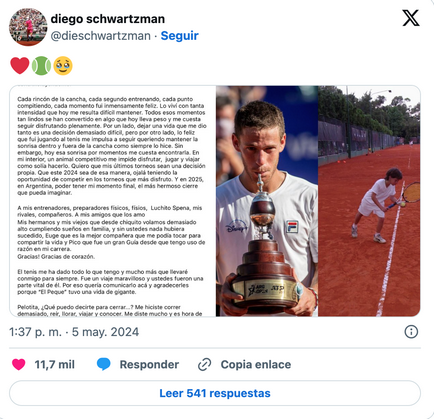Click the Copia enlace label

click(256, 364)
